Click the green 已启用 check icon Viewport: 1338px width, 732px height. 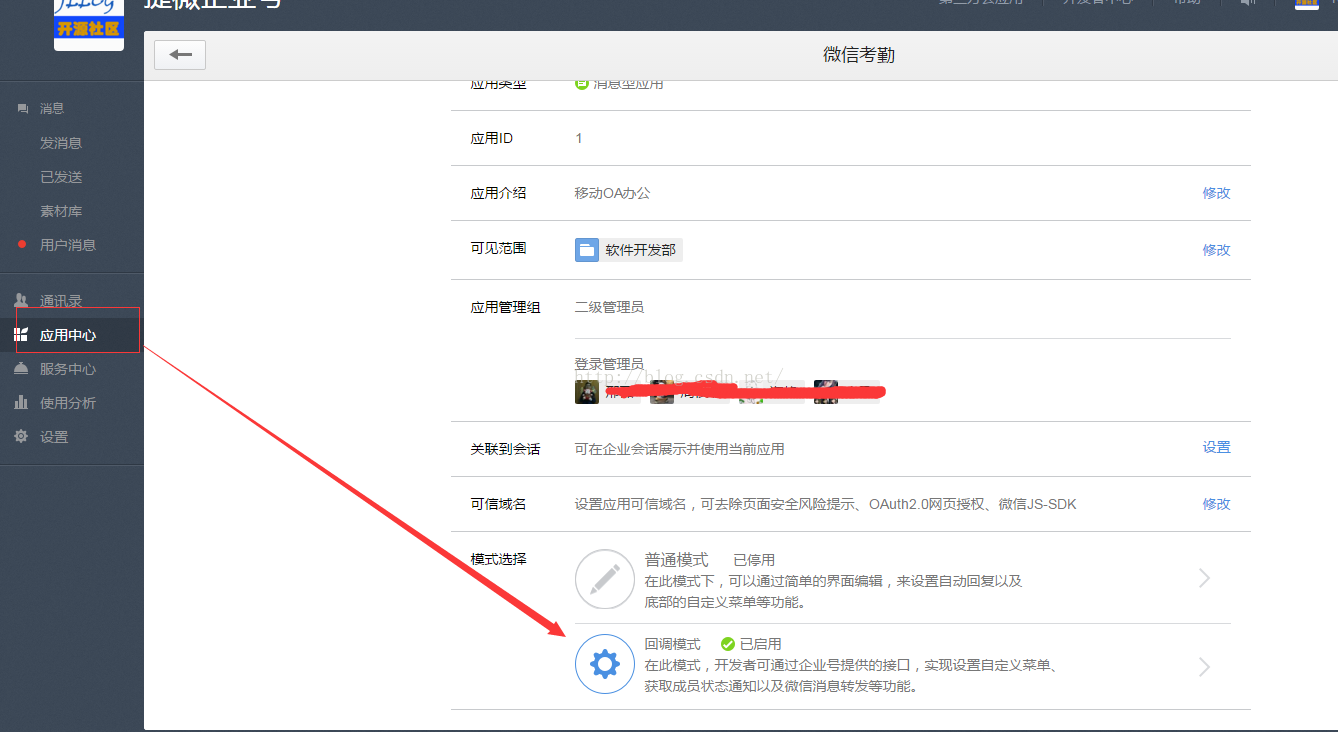tap(728, 644)
